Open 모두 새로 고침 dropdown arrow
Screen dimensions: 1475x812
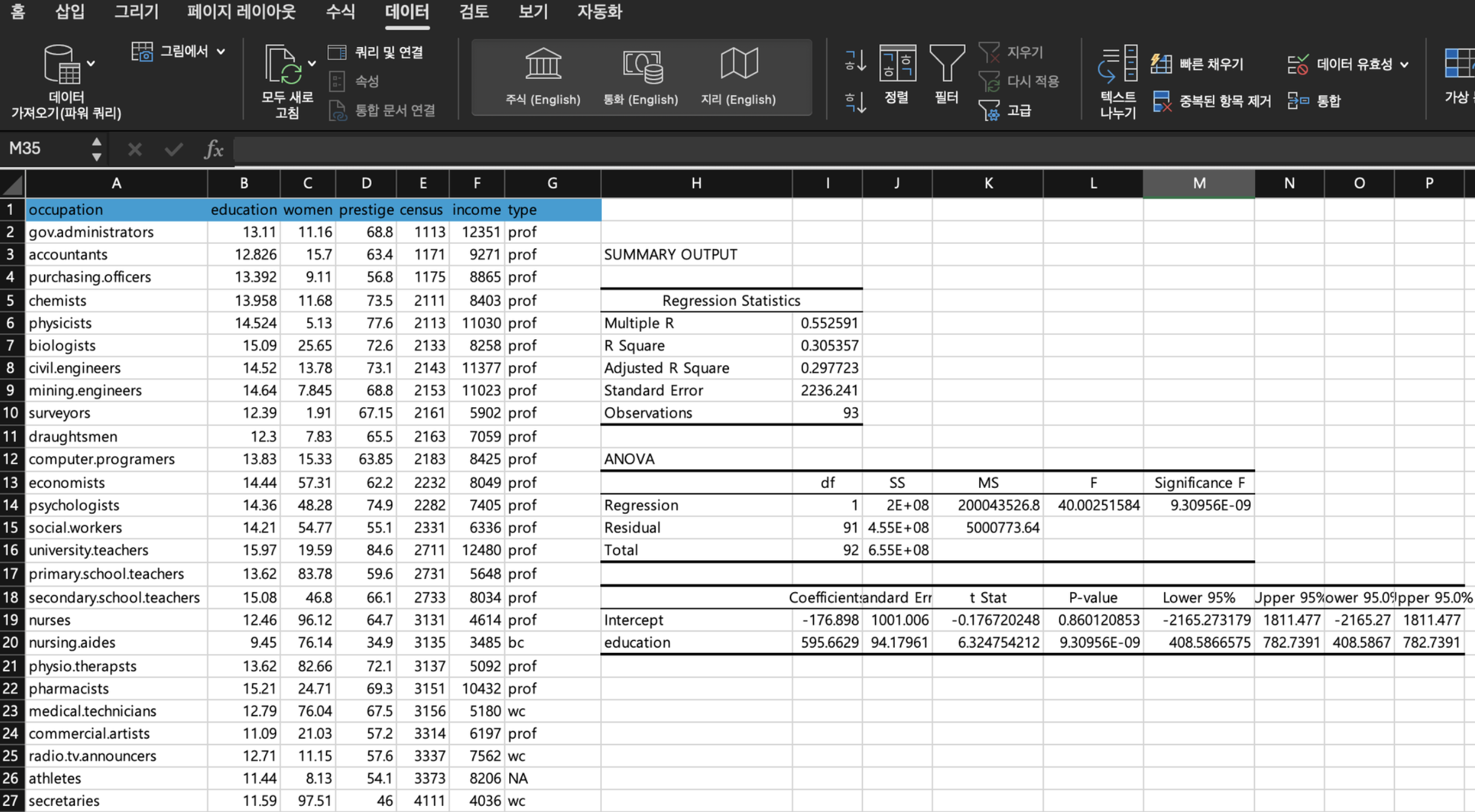pos(312,63)
